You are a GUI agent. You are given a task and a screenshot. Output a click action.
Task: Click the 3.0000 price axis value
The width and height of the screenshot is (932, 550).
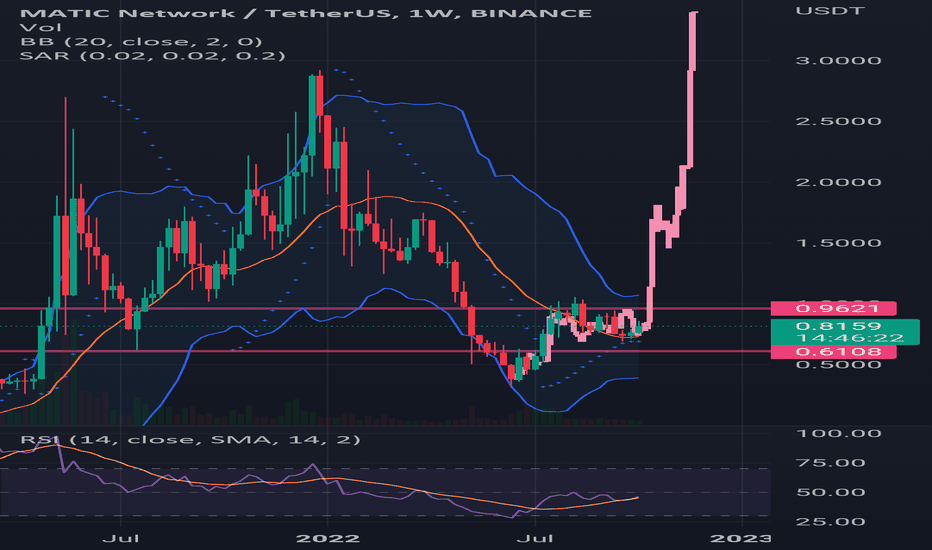point(838,61)
